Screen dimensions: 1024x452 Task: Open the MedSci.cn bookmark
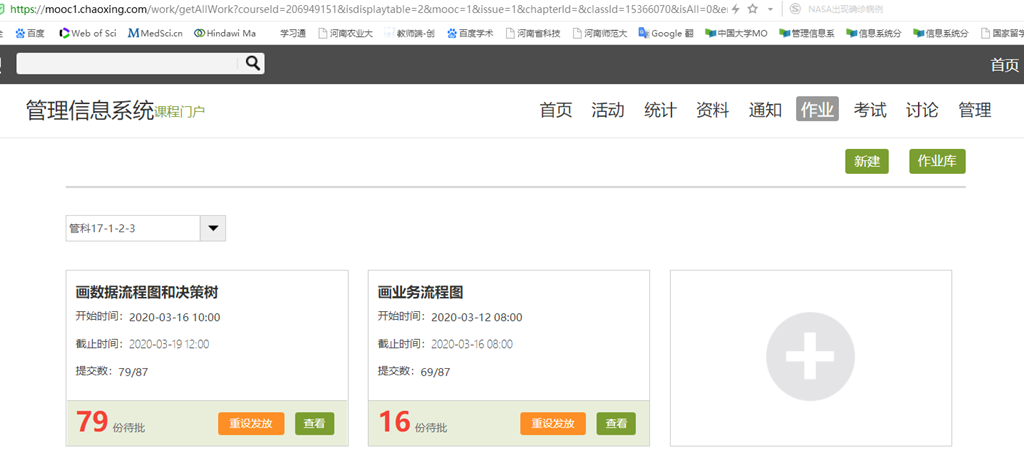coord(156,33)
